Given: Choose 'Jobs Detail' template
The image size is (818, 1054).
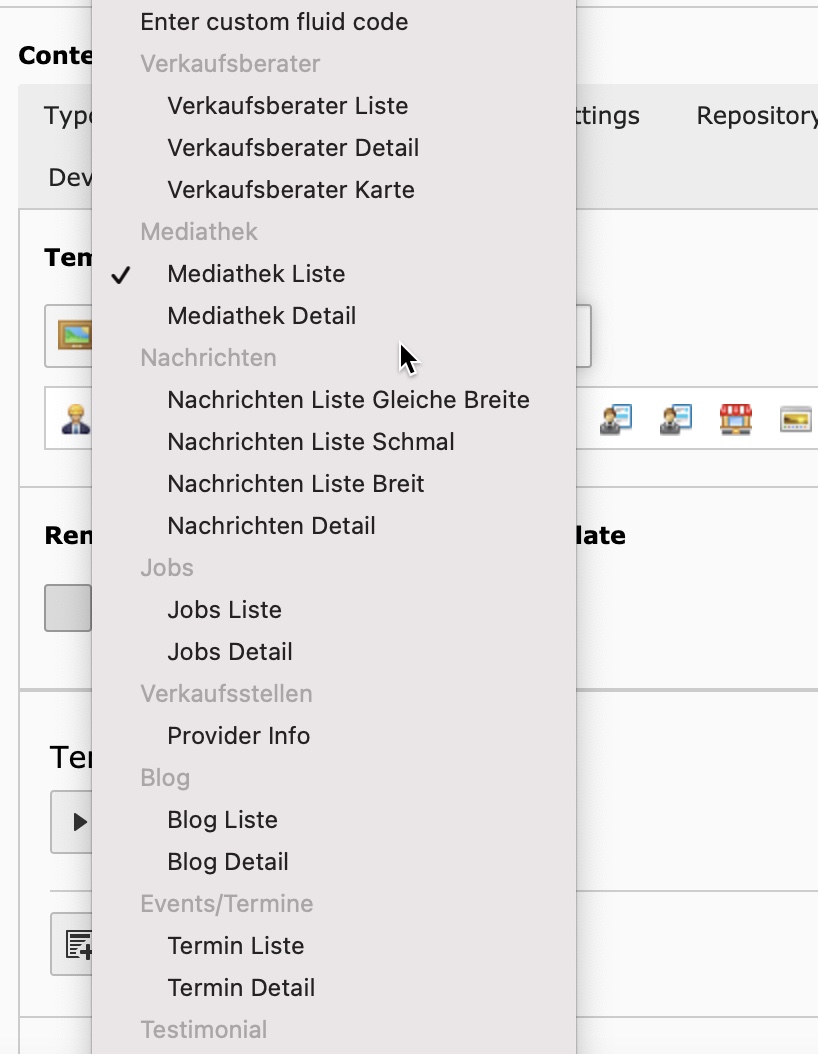Looking at the screenshot, I should pos(334,652).
